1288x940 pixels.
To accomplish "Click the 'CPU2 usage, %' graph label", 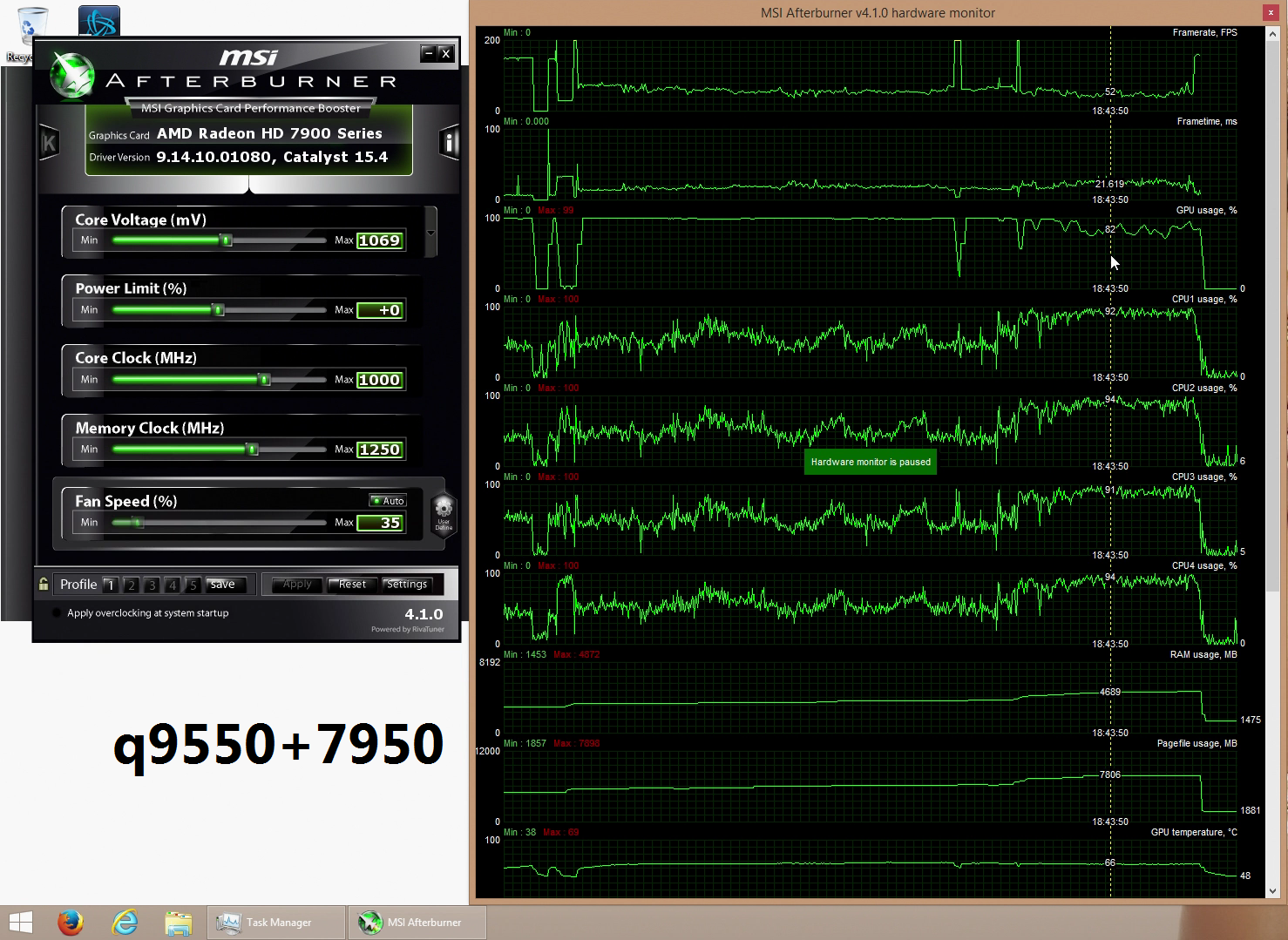I will click(x=1204, y=388).
